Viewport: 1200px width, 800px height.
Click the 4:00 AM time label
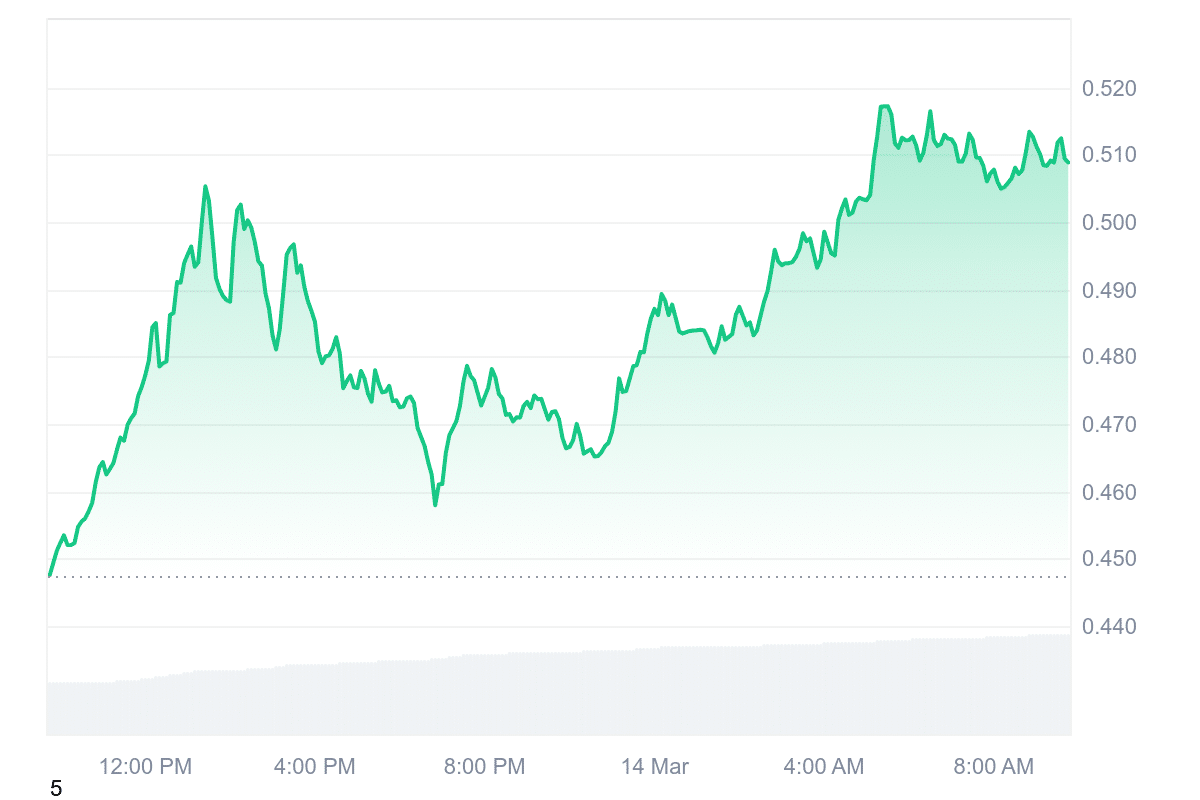[x=824, y=767]
